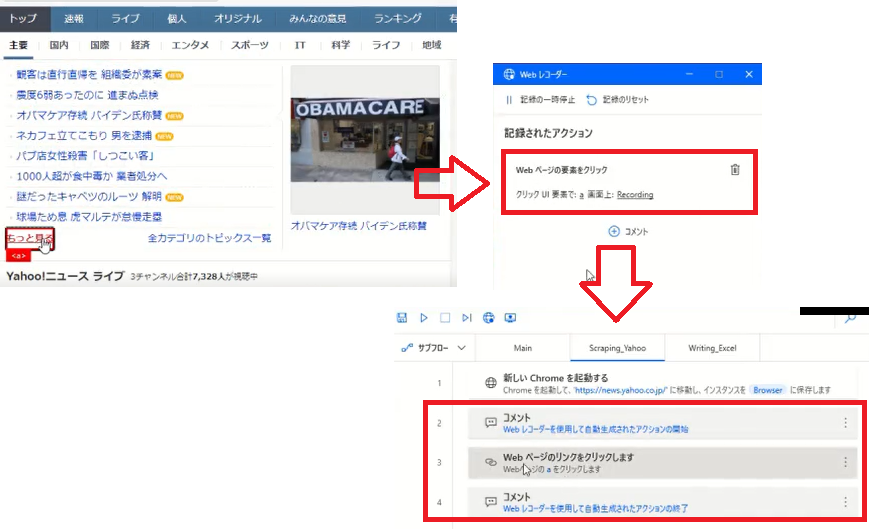
Task: Select the 国内 topics category
Action: [59, 45]
